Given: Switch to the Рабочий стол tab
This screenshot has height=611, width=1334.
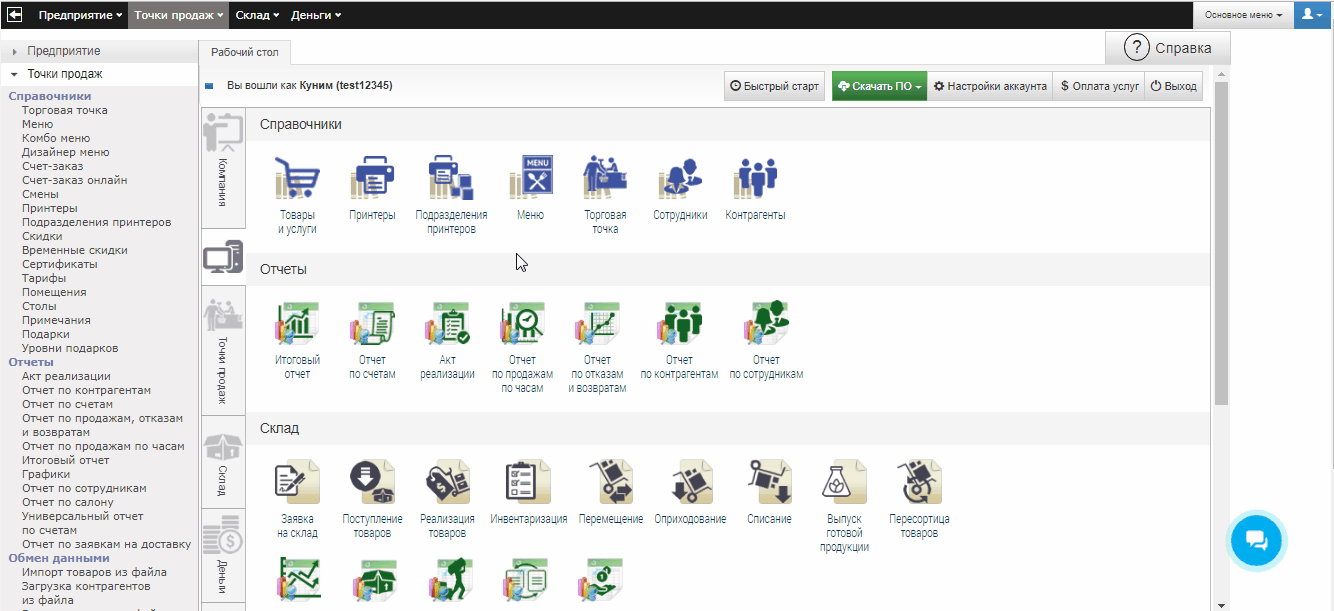Looking at the screenshot, I should click(x=245, y=52).
